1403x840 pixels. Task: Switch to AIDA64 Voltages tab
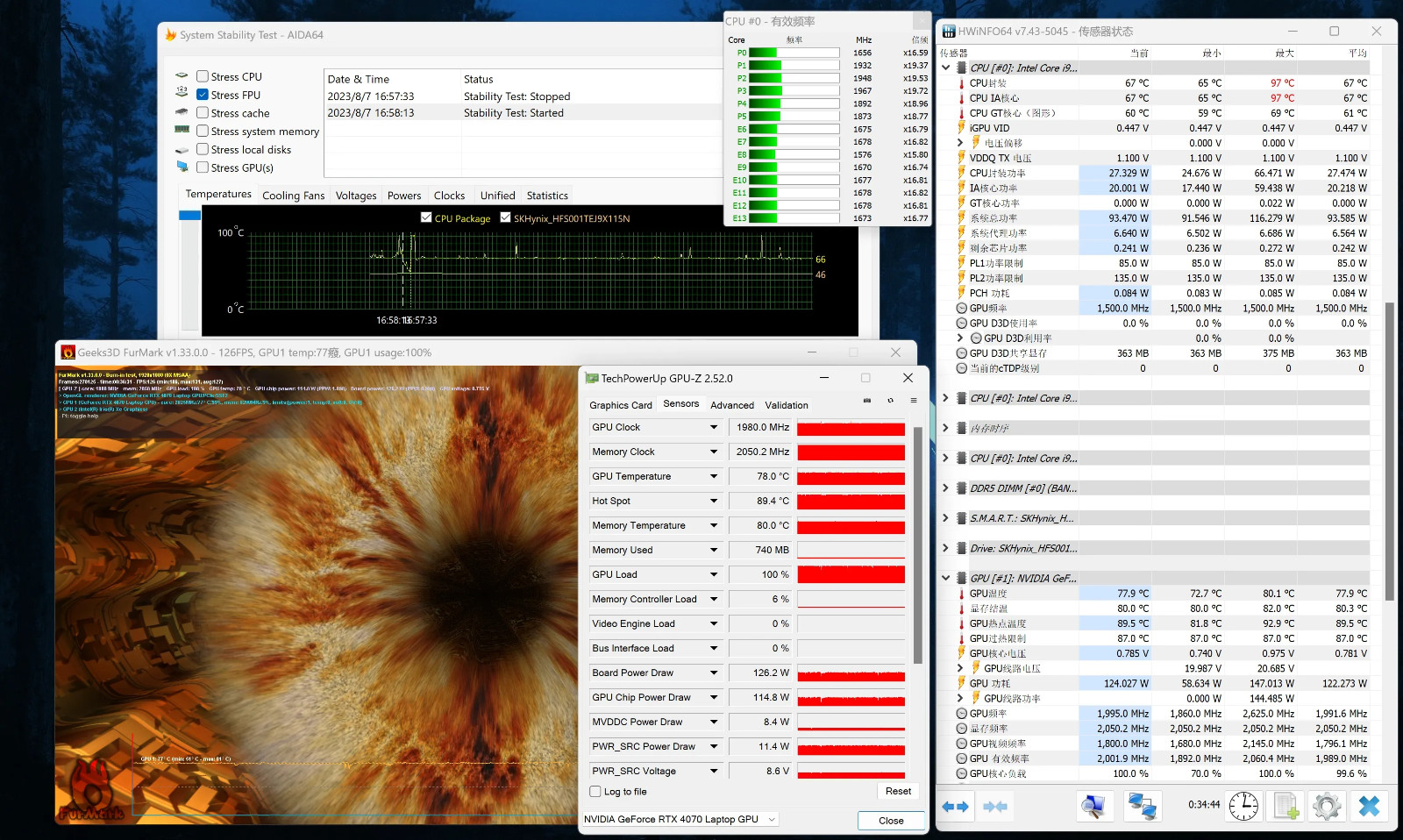click(x=356, y=196)
